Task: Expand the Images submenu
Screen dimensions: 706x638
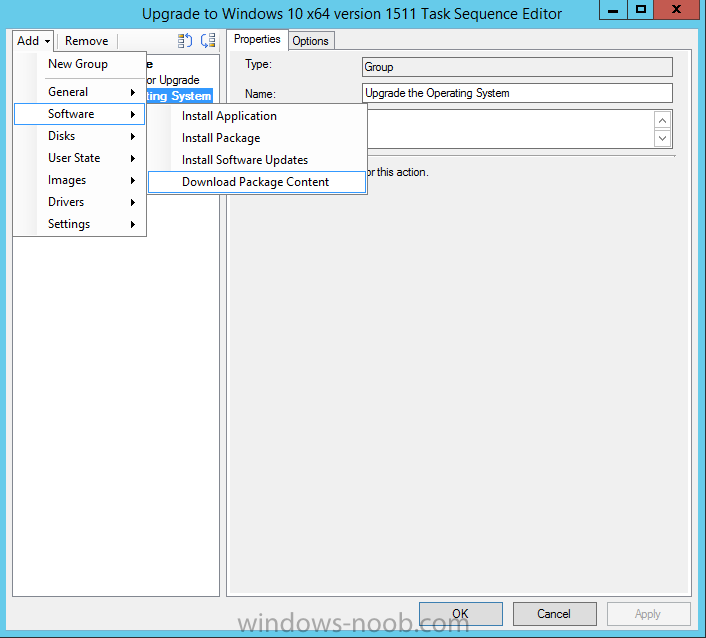Action: 79,180
